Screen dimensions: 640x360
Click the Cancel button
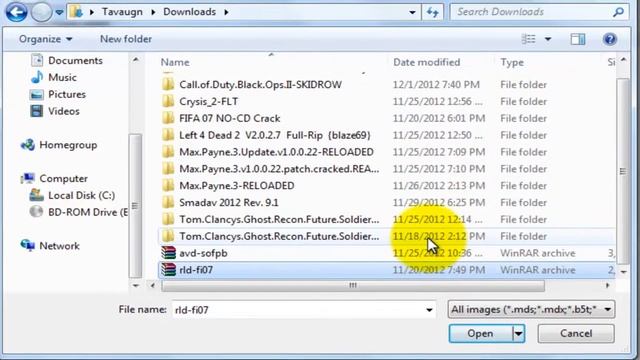[576, 334]
